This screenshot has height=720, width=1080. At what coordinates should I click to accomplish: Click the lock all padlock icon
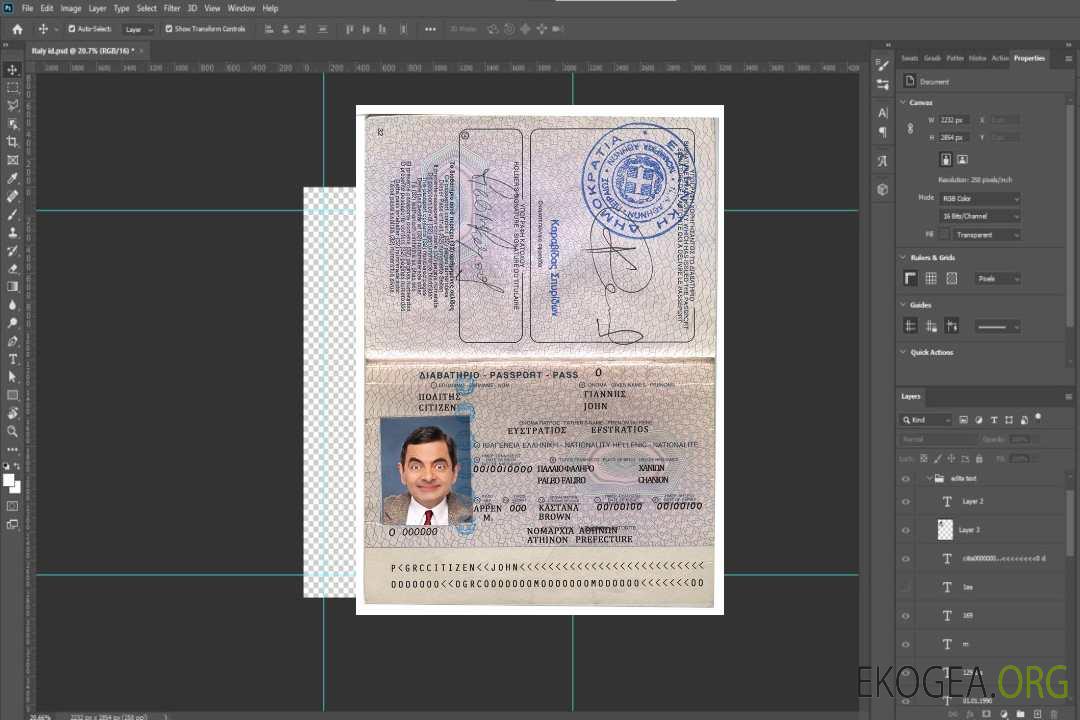pos(979,458)
